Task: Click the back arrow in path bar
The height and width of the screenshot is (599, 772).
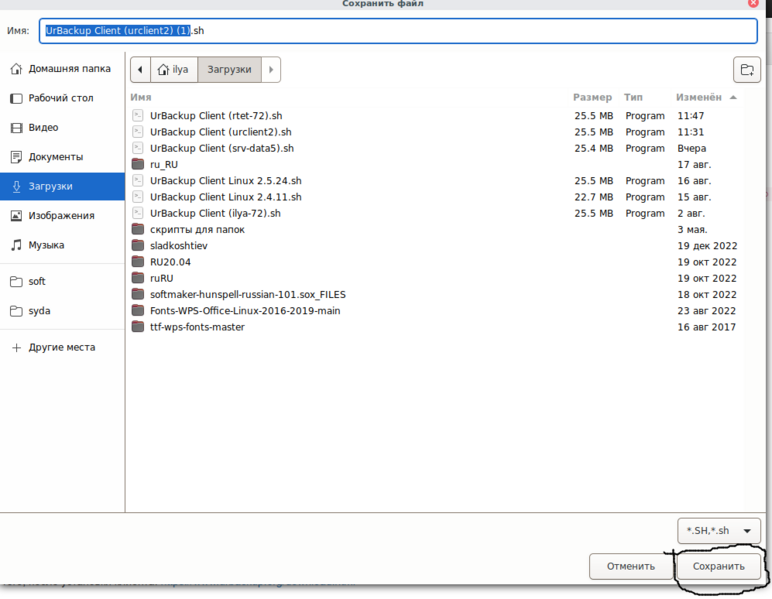Action: 140,69
